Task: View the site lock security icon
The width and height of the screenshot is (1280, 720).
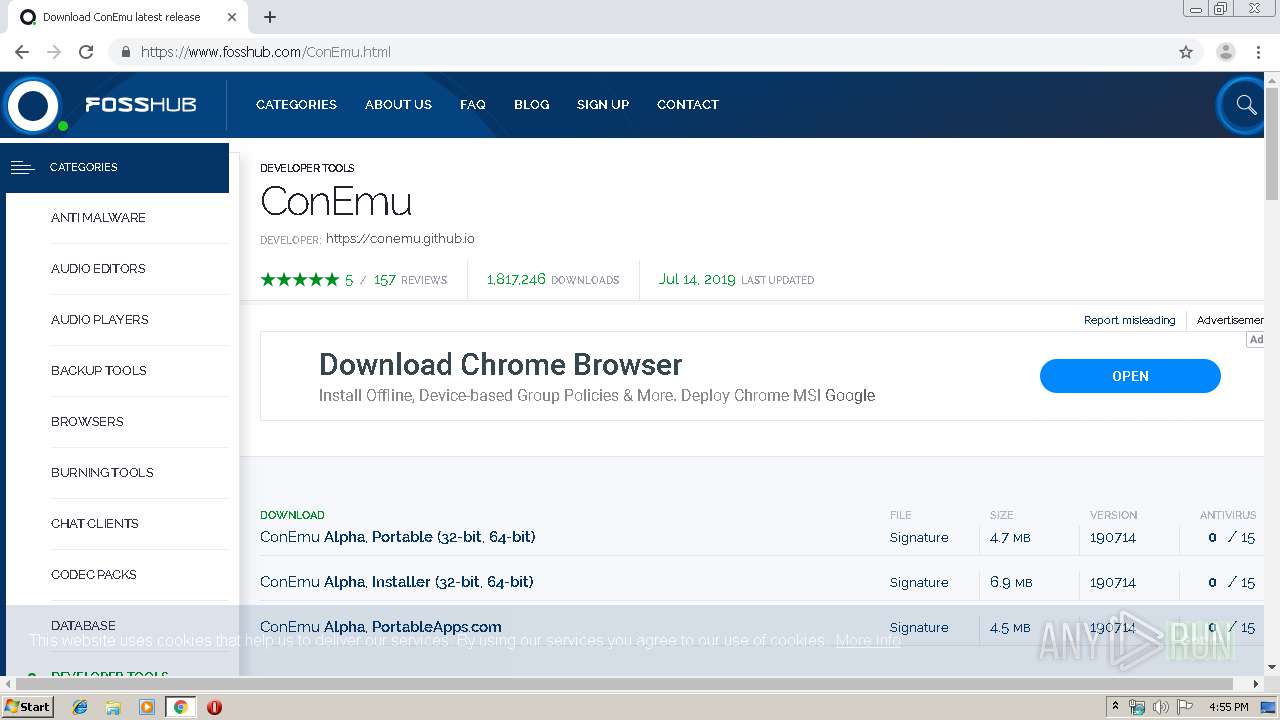Action: [x=125, y=52]
